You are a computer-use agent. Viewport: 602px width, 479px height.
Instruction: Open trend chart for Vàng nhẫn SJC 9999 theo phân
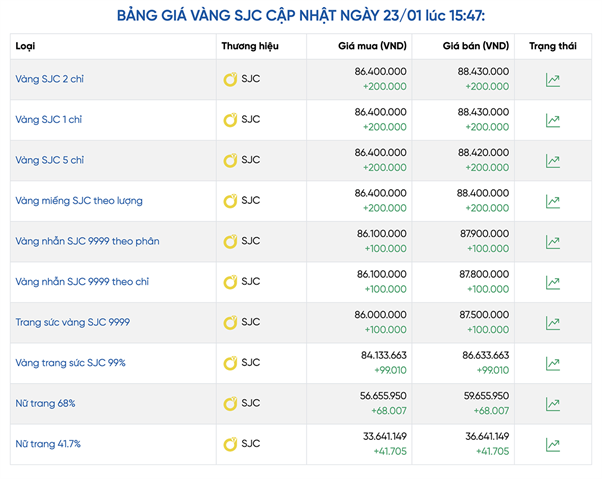click(553, 242)
